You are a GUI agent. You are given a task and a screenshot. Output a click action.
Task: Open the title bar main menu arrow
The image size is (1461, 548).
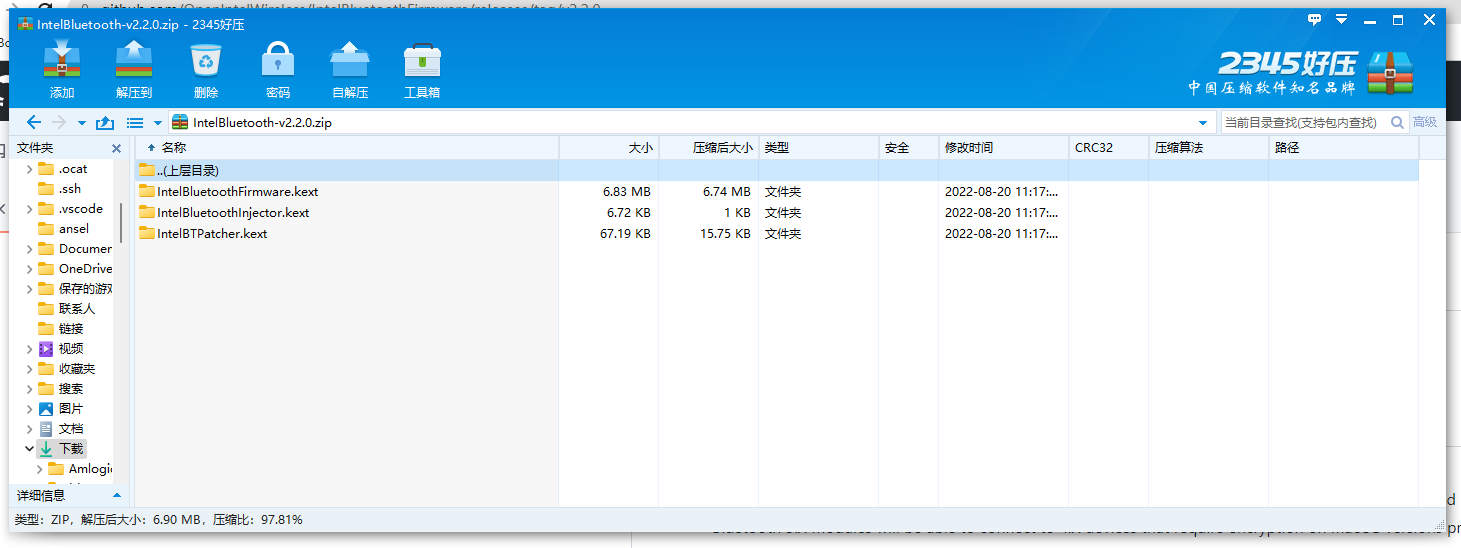point(1341,20)
